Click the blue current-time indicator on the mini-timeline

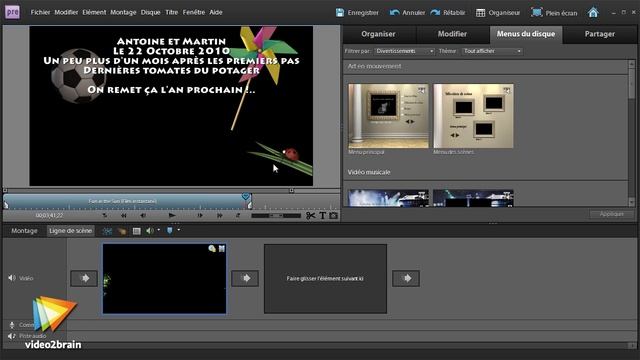click(246, 197)
